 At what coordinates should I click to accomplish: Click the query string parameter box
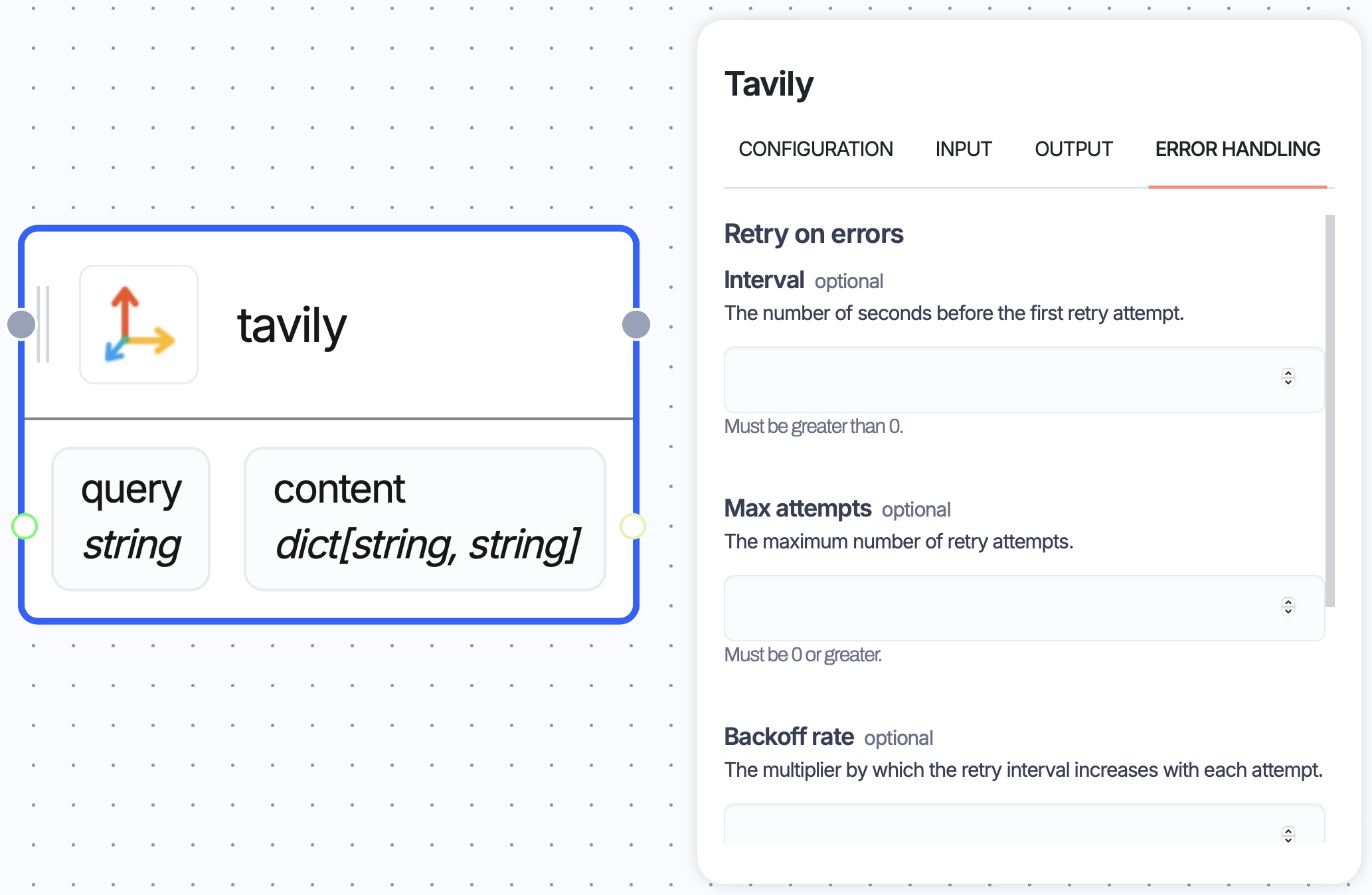pyautogui.click(x=131, y=519)
